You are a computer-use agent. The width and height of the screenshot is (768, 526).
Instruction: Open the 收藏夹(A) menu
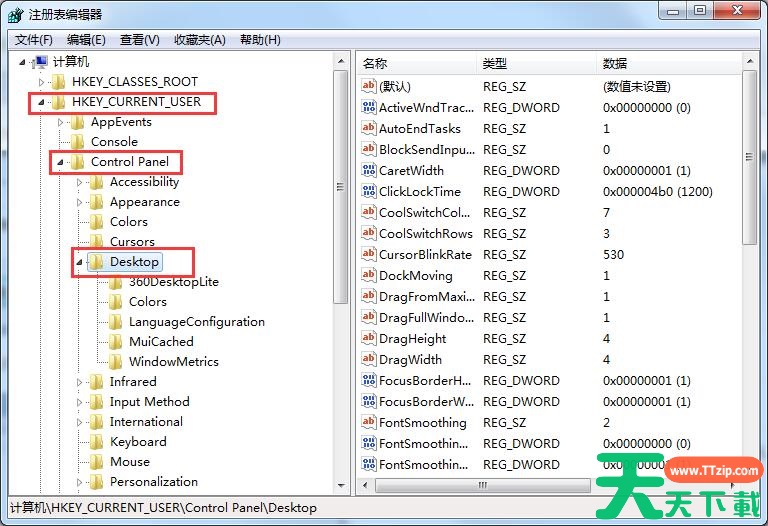pos(200,40)
